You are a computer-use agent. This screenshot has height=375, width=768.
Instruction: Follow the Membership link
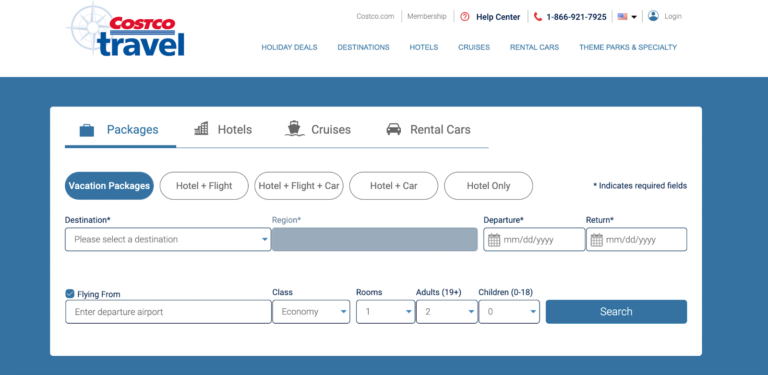(427, 17)
